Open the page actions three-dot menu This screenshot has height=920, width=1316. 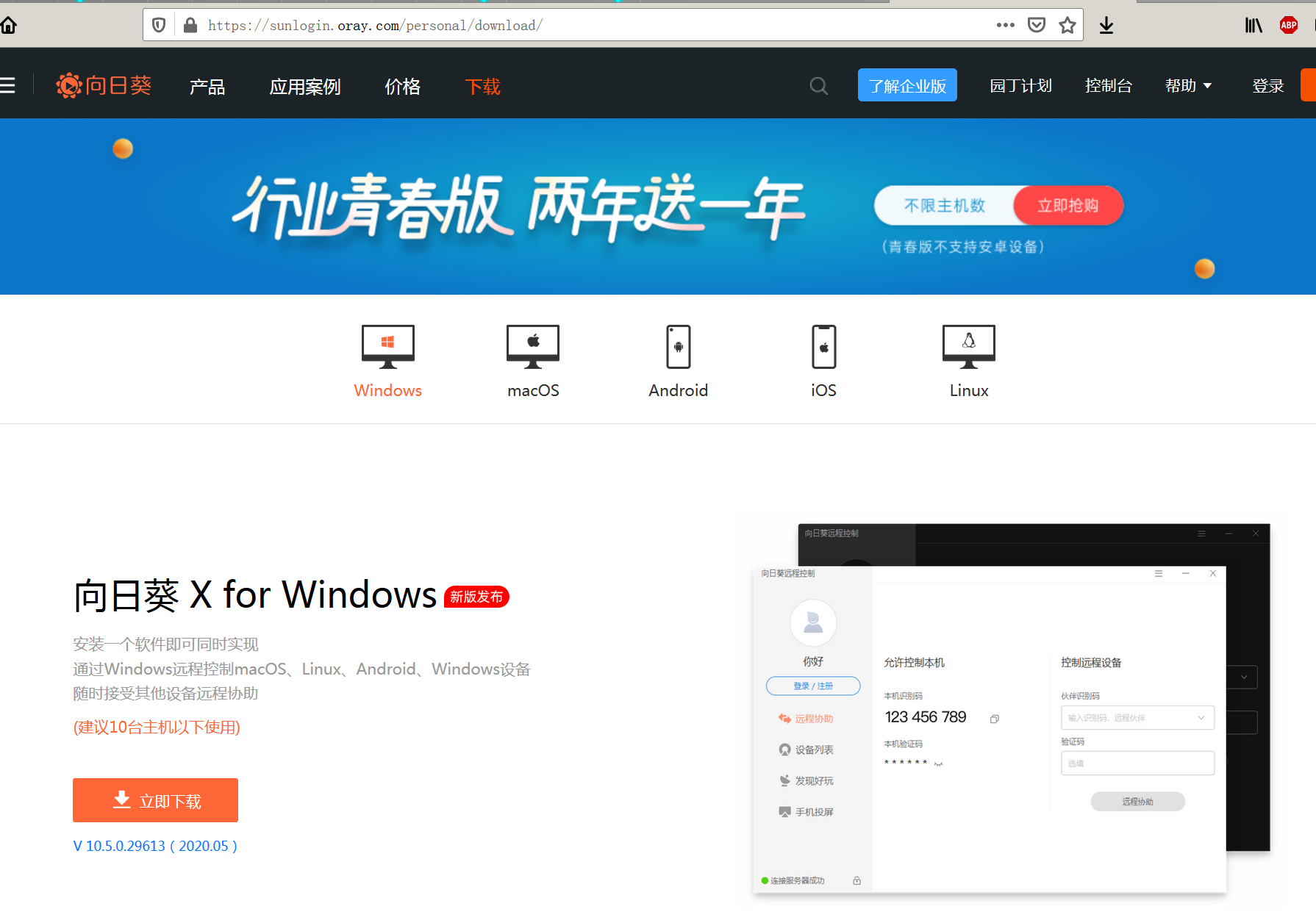1005,25
